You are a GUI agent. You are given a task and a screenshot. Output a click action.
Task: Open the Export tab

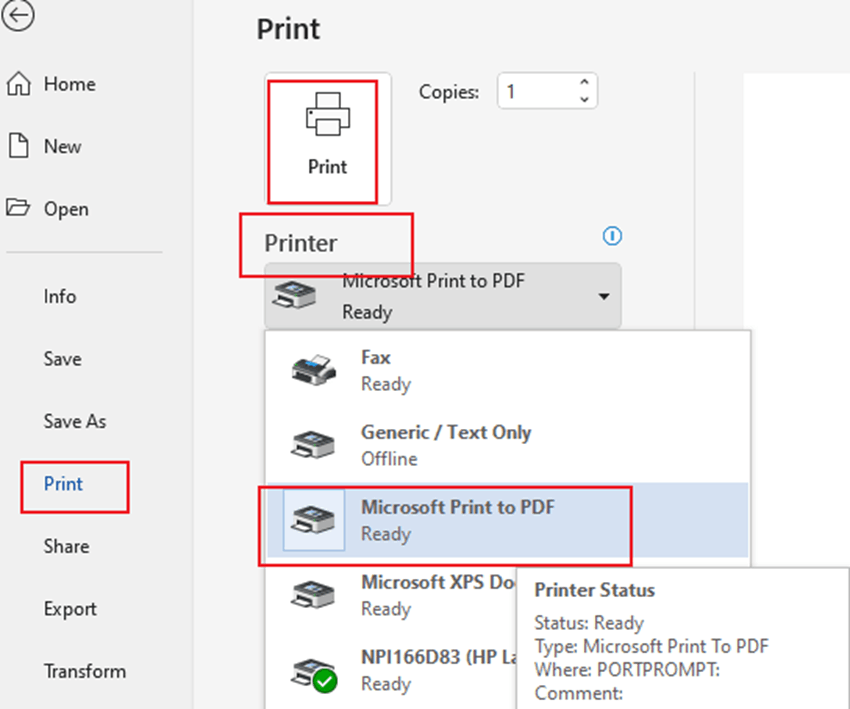click(70, 609)
